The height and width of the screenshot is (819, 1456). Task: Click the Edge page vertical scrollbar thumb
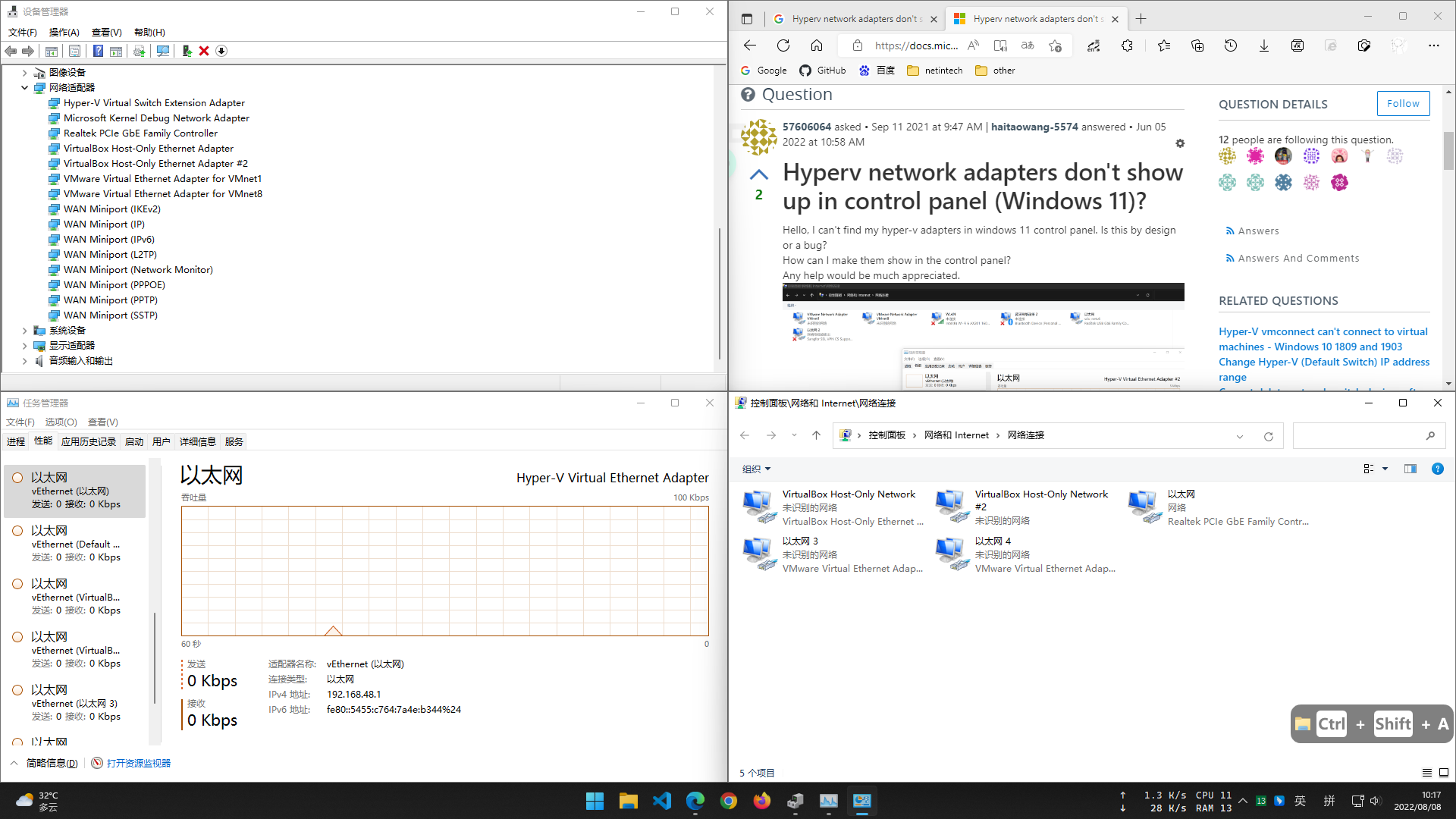coord(1448,152)
